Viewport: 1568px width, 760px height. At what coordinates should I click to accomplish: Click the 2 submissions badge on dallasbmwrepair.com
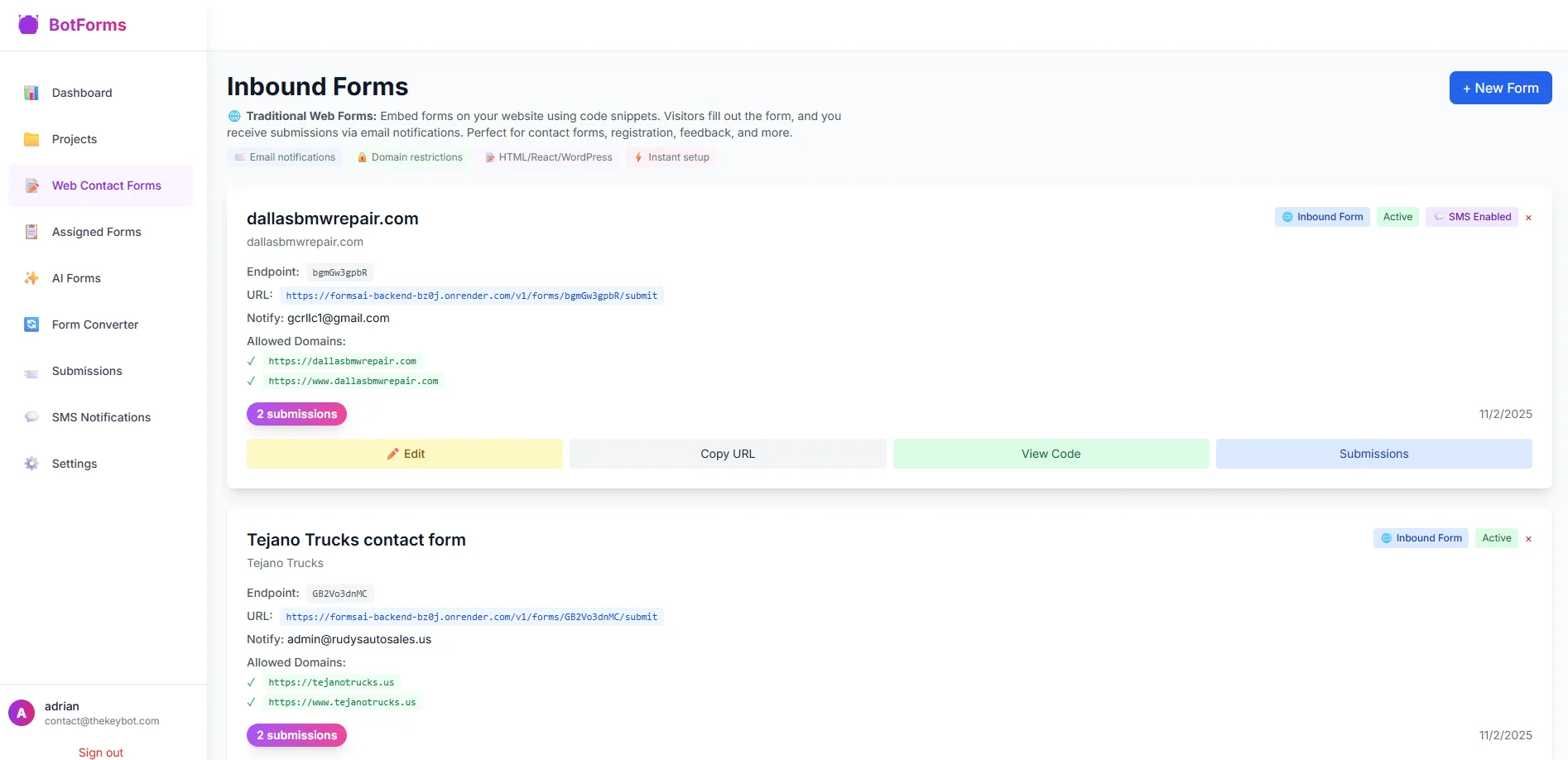(296, 414)
